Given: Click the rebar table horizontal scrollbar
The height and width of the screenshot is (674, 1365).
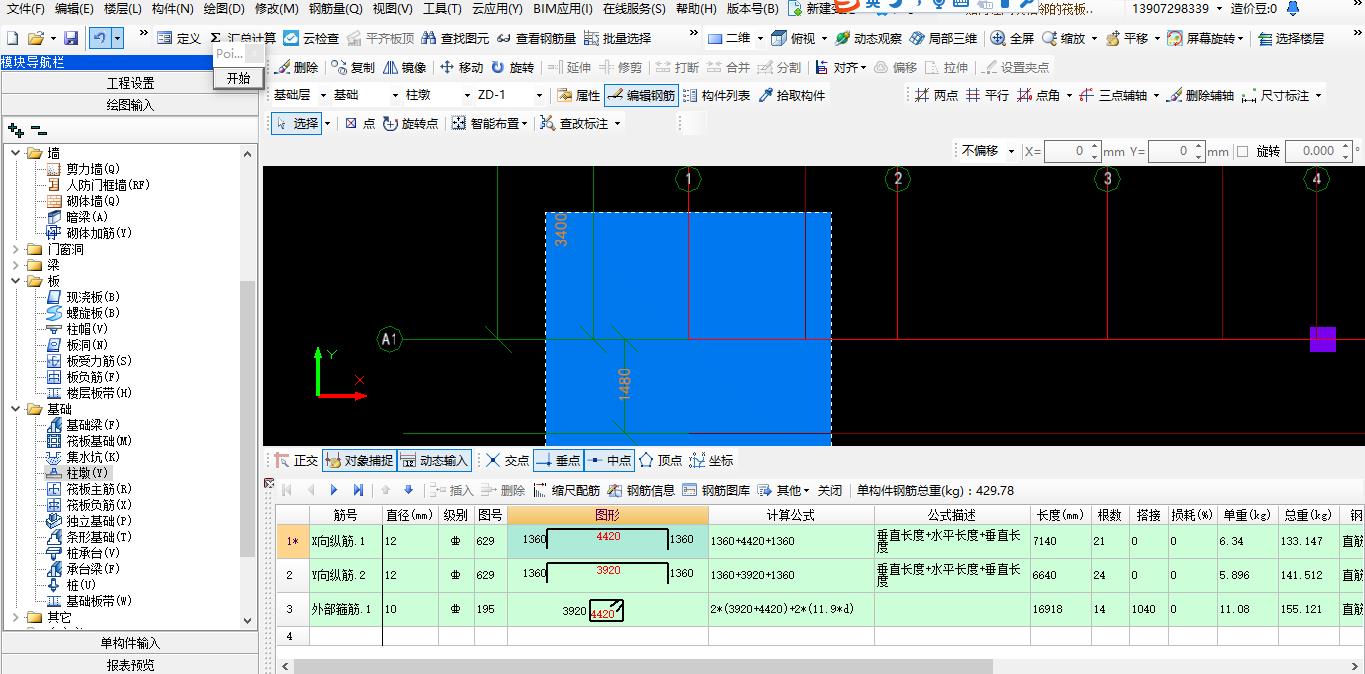Looking at the screenshot, I should tap(643, 666).
